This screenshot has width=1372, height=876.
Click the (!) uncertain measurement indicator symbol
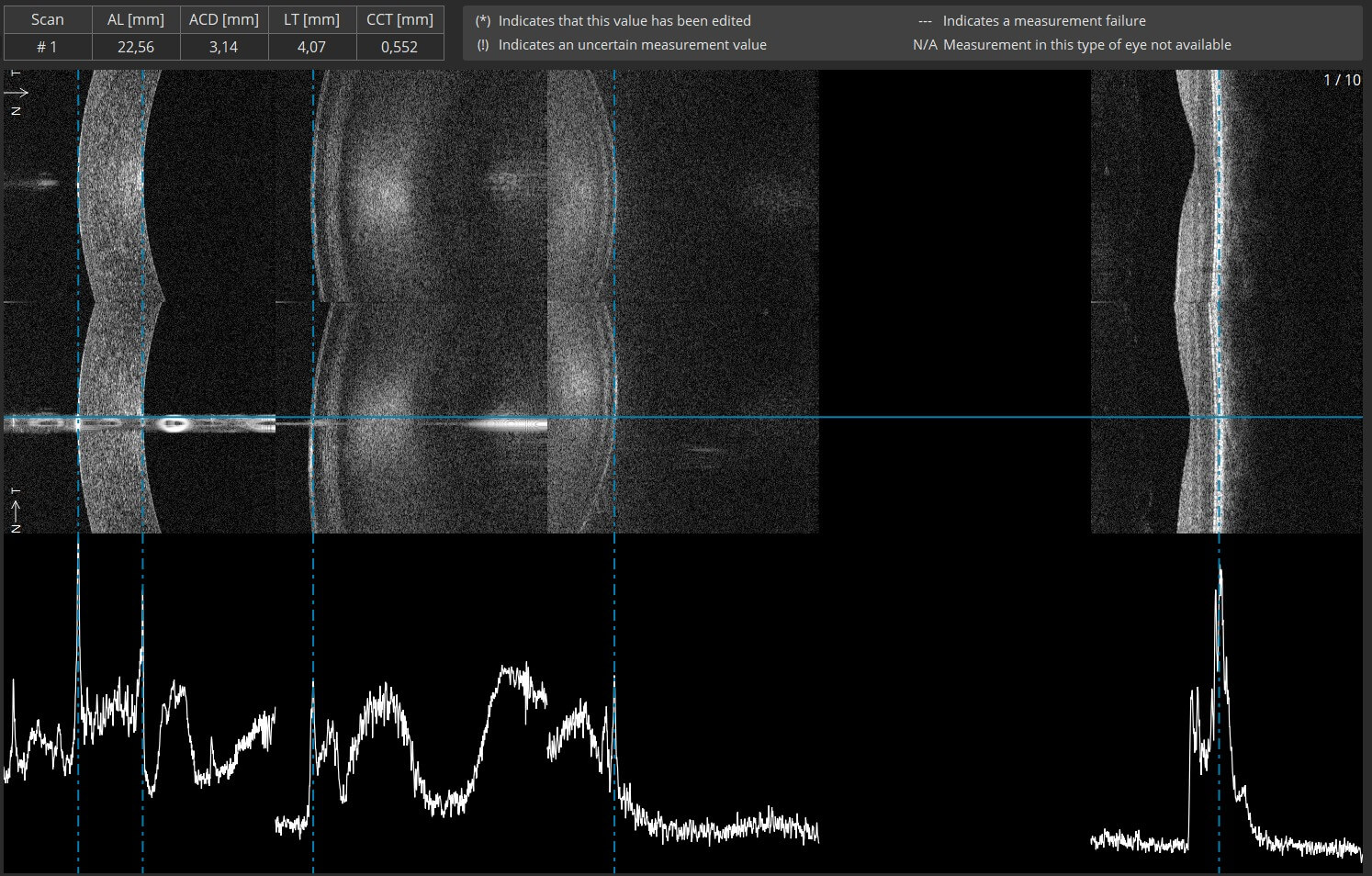point(481,44)
